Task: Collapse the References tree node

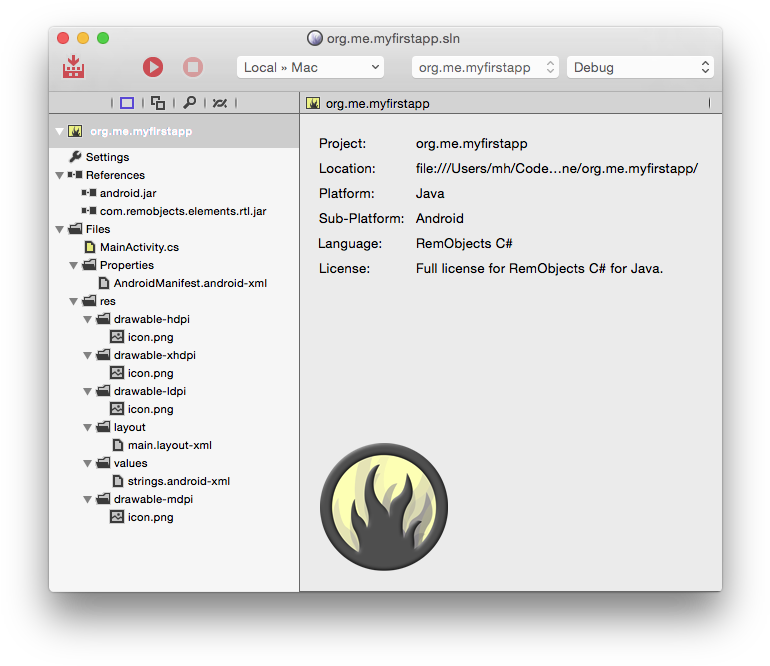Action: pyautogui.click(x=60, y=175)
